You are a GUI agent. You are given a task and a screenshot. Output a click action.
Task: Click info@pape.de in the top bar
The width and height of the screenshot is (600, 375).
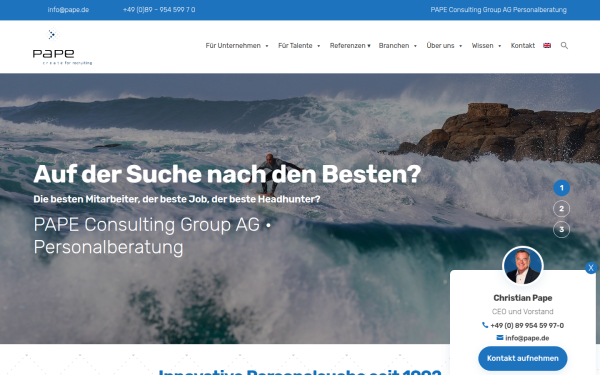pos(68,10)
